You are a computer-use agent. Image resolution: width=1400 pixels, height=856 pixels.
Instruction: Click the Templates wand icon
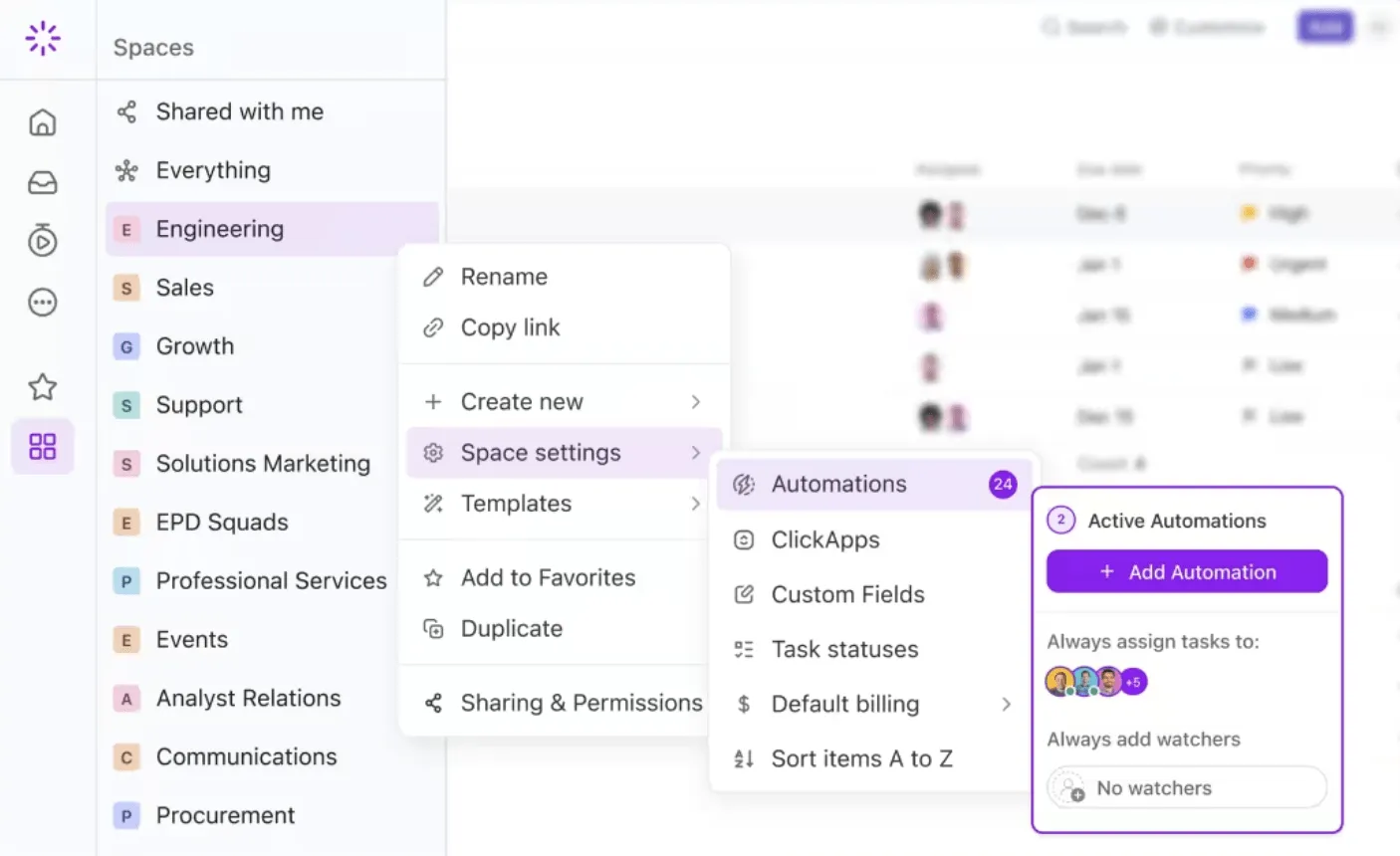(433, 504)
